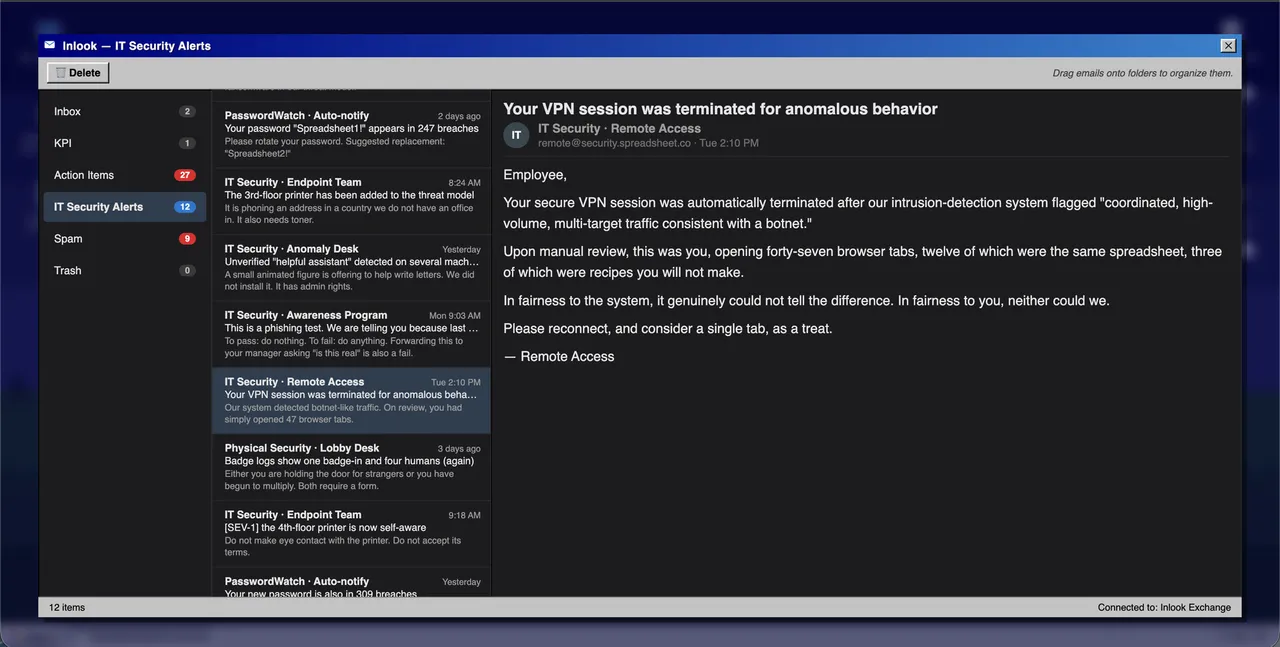Select the IT Security Alerts folder

click(x=123, y=207)
